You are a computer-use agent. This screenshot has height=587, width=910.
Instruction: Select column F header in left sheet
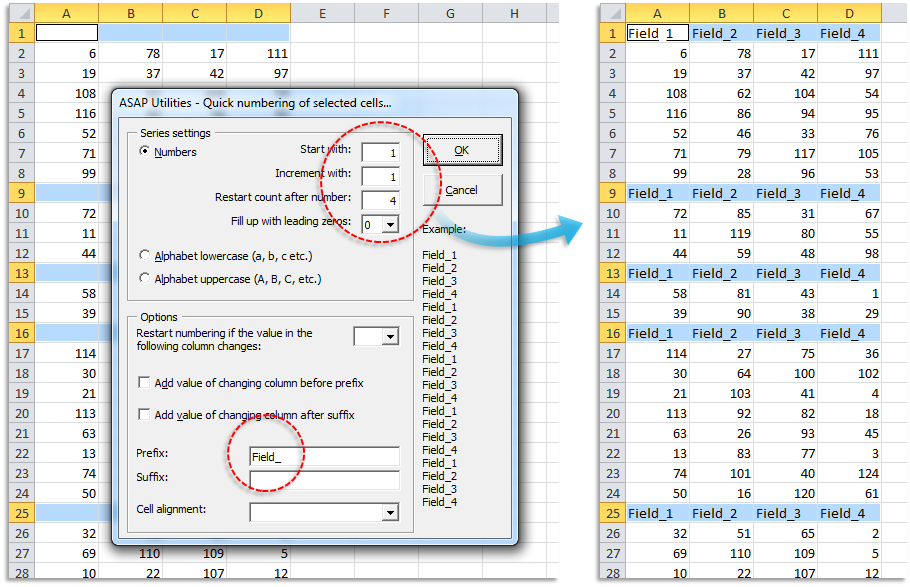click(386, 13)
